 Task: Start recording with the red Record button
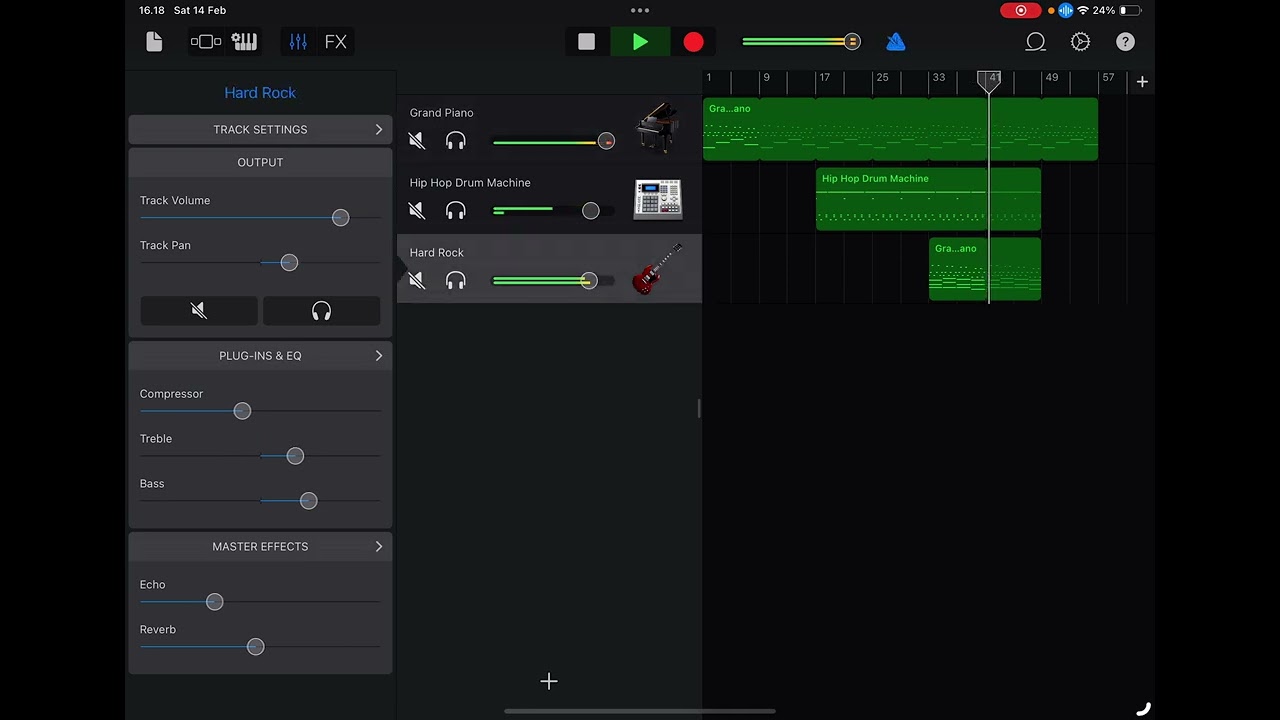[x=693, y=42]
